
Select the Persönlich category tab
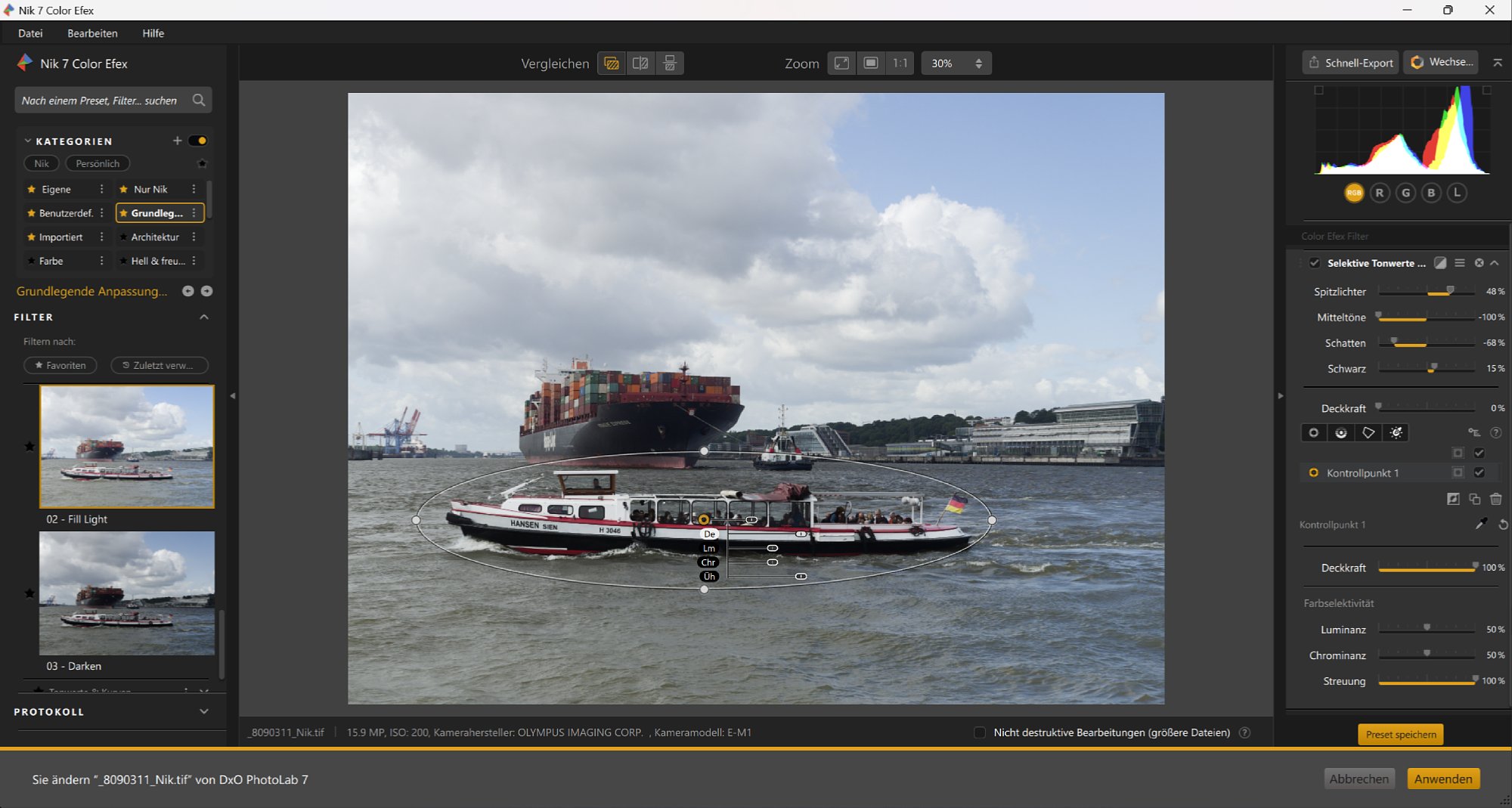pos(98,163)
